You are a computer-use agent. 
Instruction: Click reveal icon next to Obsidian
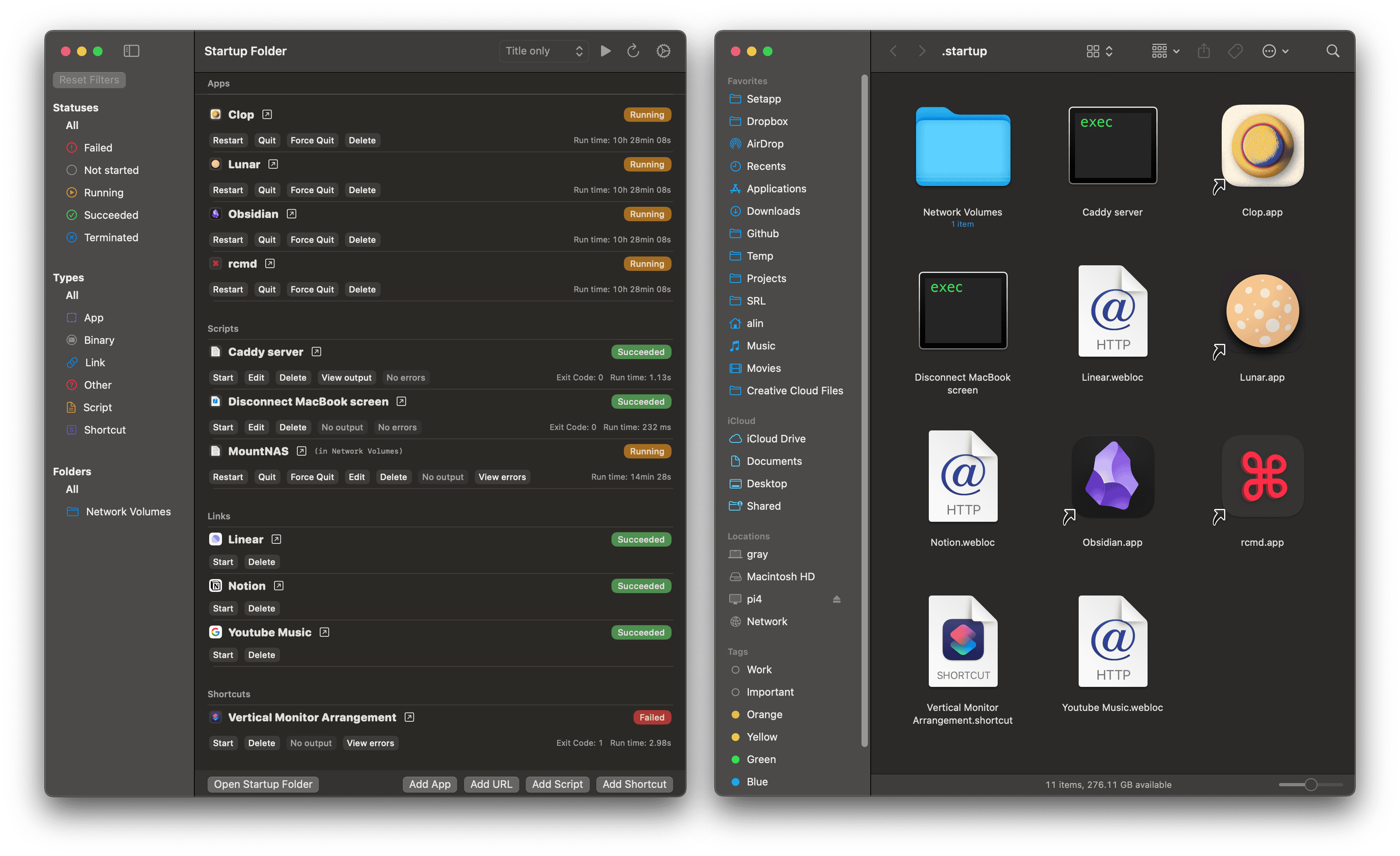pos(291,214)
